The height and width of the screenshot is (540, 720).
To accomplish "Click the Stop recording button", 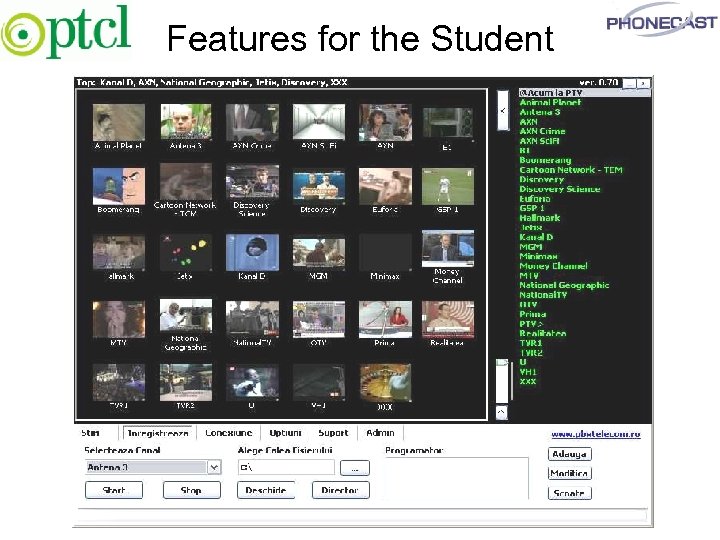I will (191, 490).
